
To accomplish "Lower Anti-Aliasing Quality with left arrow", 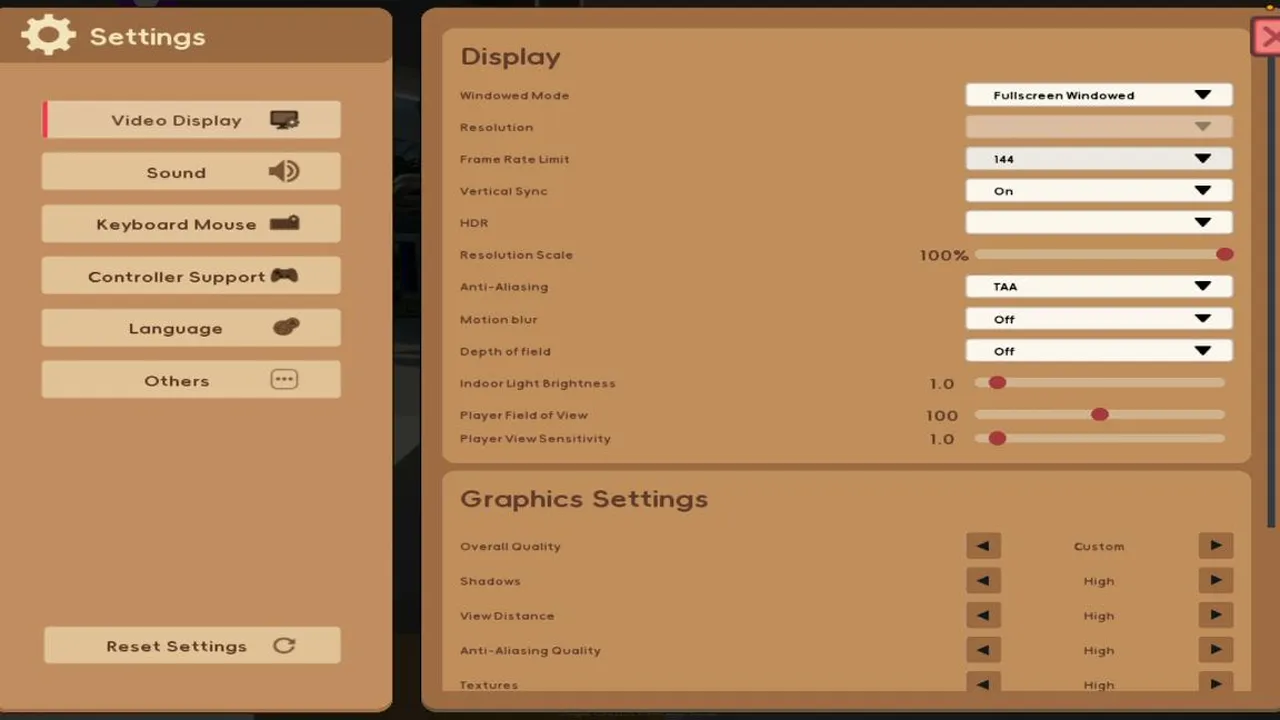I will (983, 650).
